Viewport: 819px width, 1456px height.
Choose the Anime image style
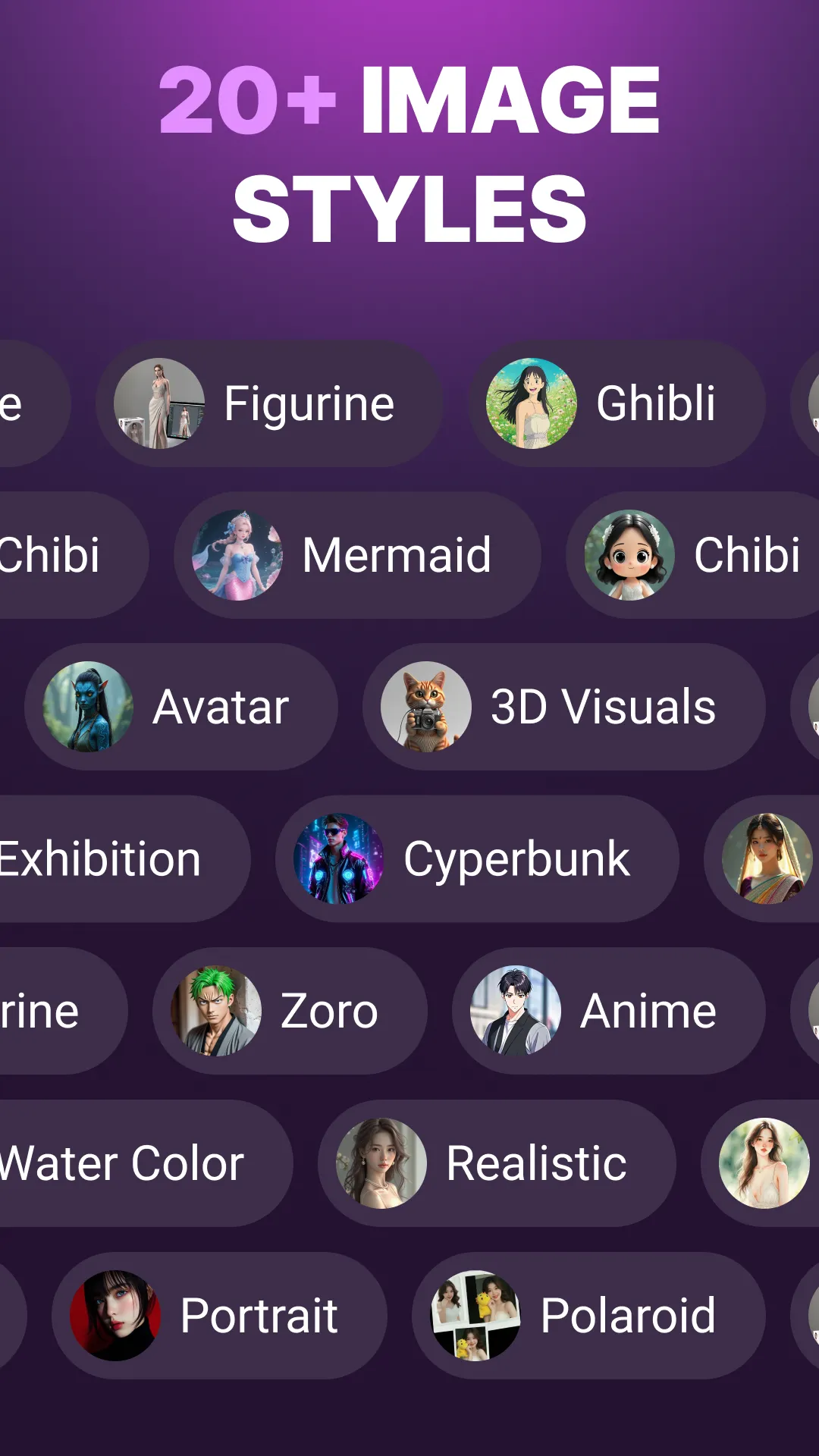point(609,1011)
